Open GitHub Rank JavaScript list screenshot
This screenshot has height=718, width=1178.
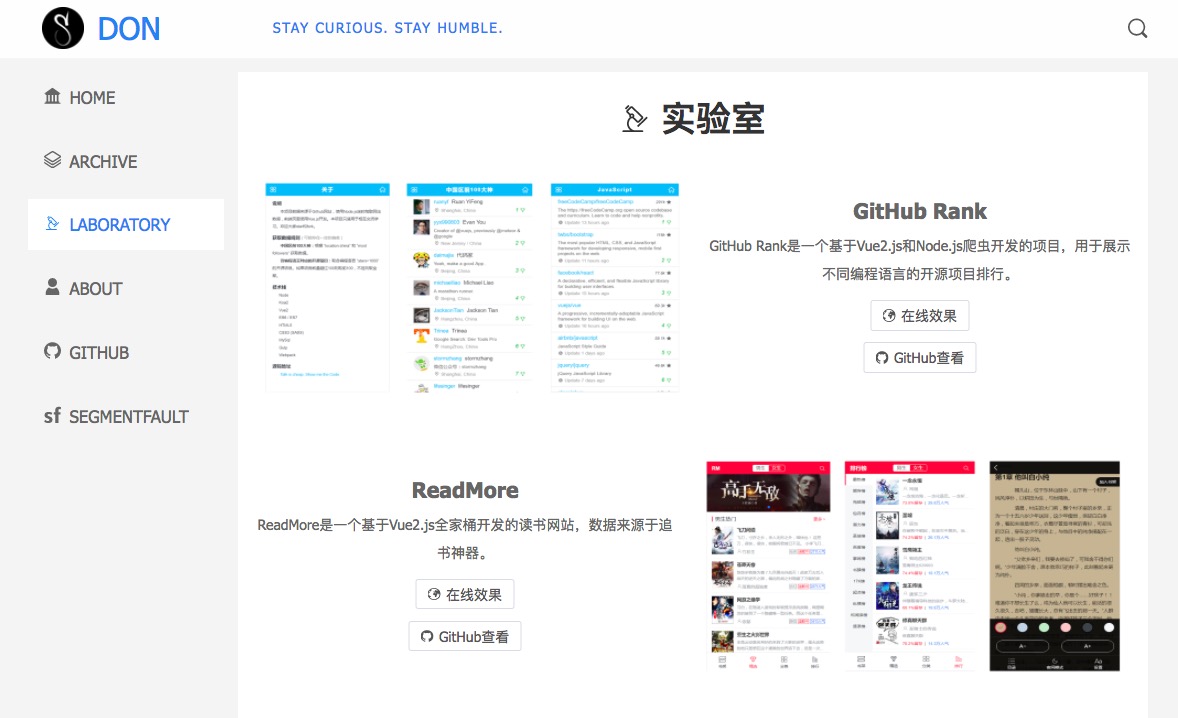(615, 287)
